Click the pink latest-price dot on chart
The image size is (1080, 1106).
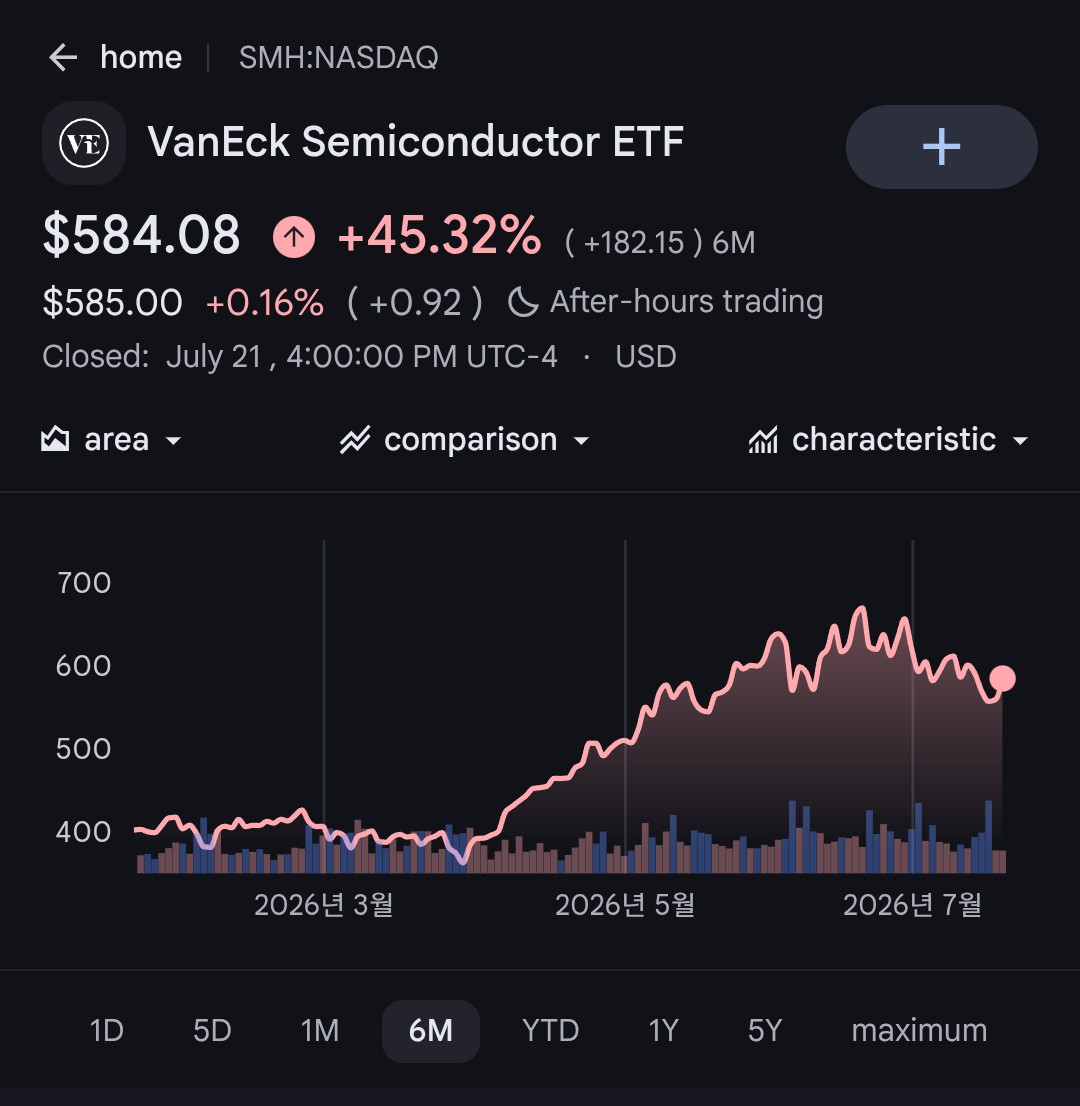click(1002, 679)
